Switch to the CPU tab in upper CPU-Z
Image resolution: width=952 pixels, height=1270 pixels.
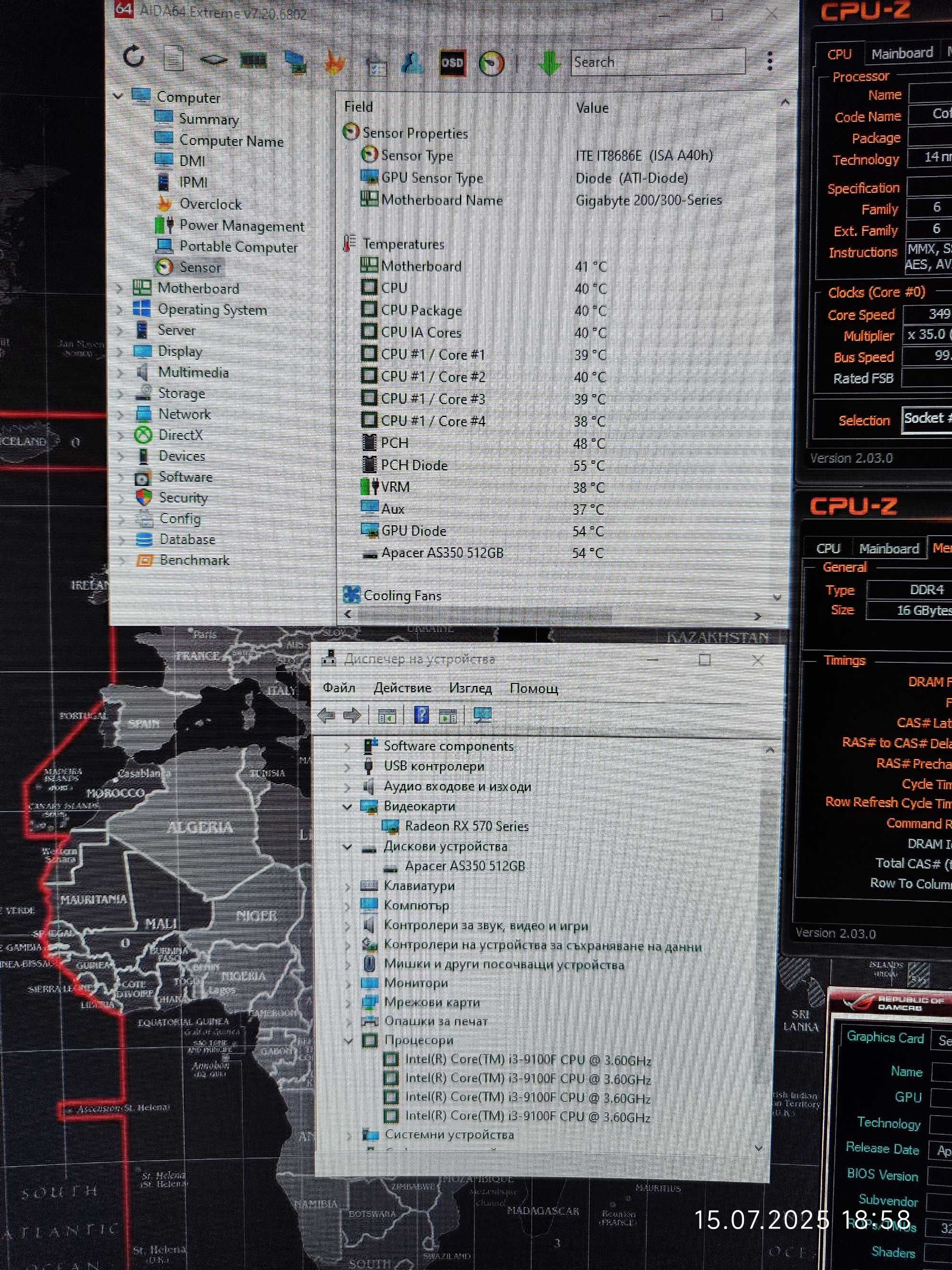pyautogui.click(x=839, y=54)
